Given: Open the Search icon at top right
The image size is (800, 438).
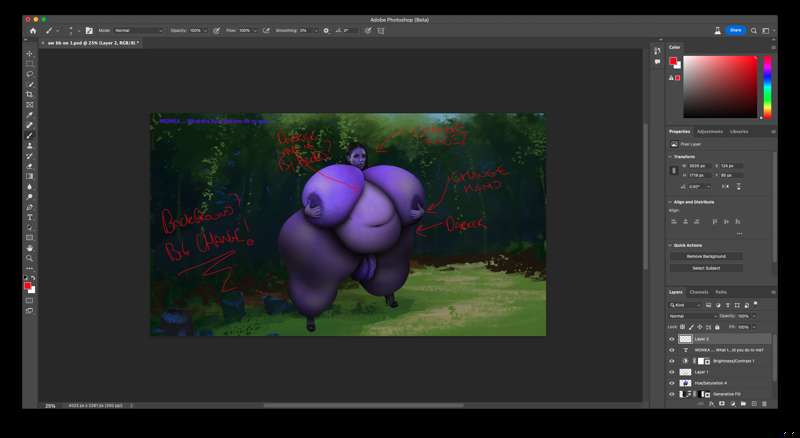Looking at the screenshot, I should point(754,31).
